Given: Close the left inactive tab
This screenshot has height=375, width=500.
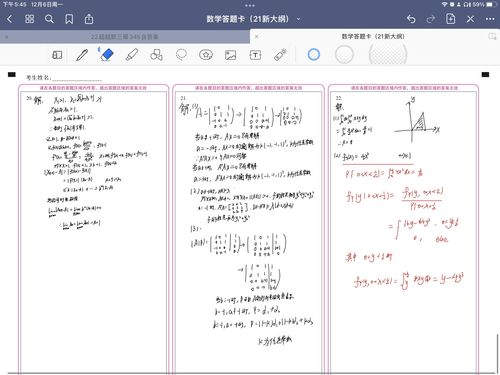Looking at the screenshot, I should pyautogui.click(x=7, y=37).
